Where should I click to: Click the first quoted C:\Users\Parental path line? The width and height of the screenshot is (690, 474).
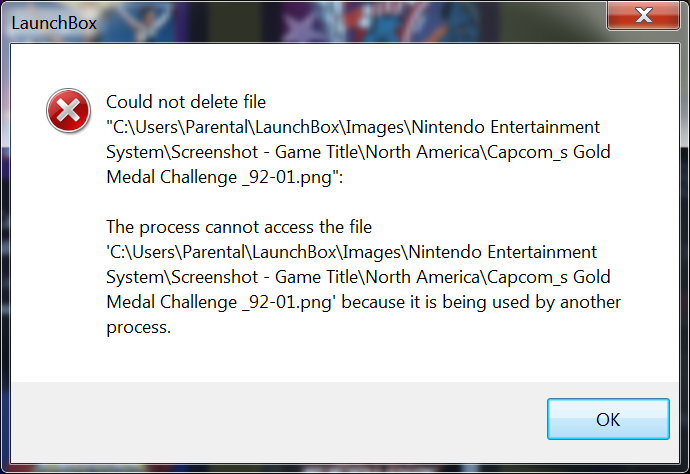tap(353, 127)
